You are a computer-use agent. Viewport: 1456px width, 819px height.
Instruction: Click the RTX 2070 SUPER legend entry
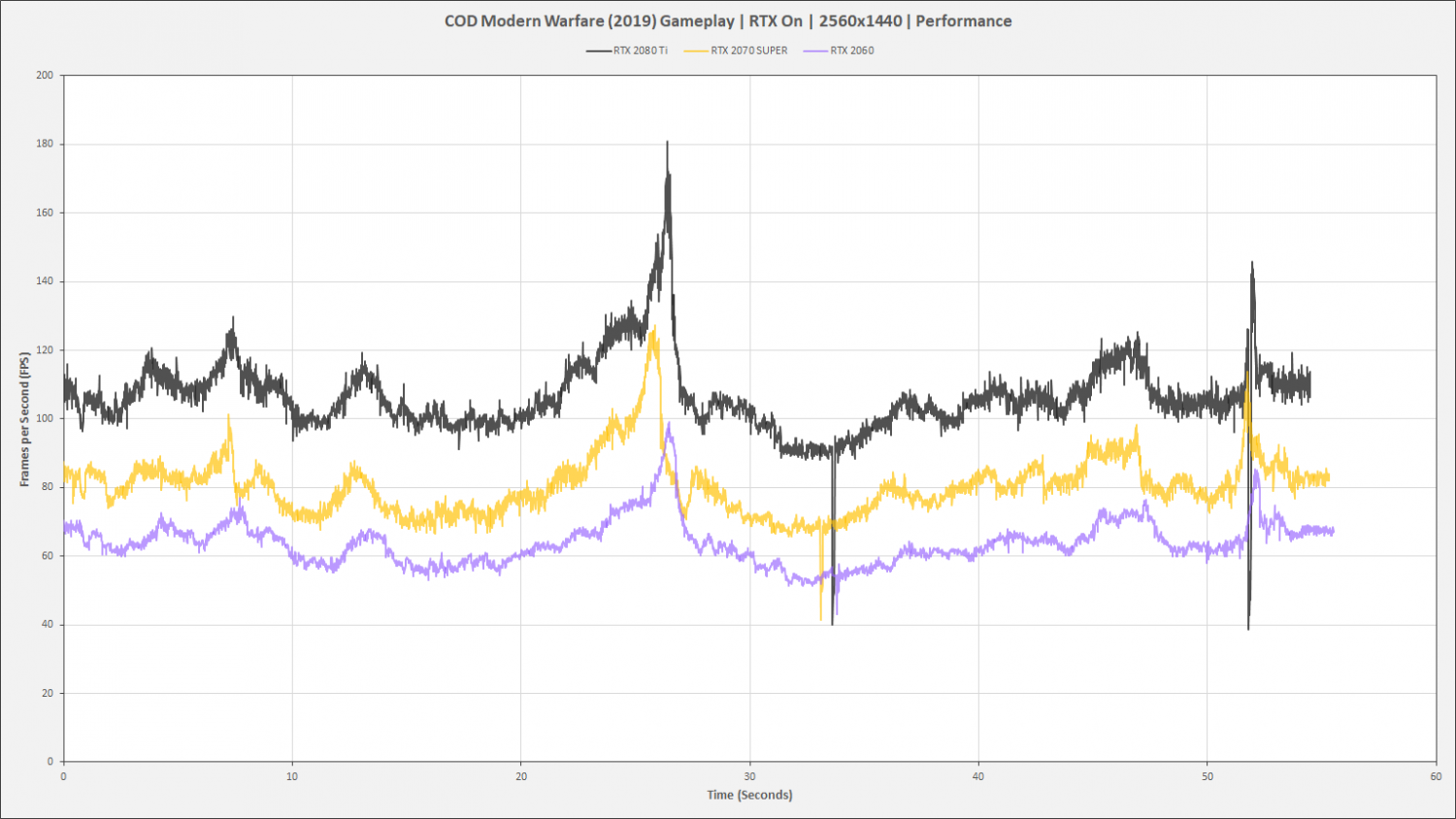[x=736, y=50]
